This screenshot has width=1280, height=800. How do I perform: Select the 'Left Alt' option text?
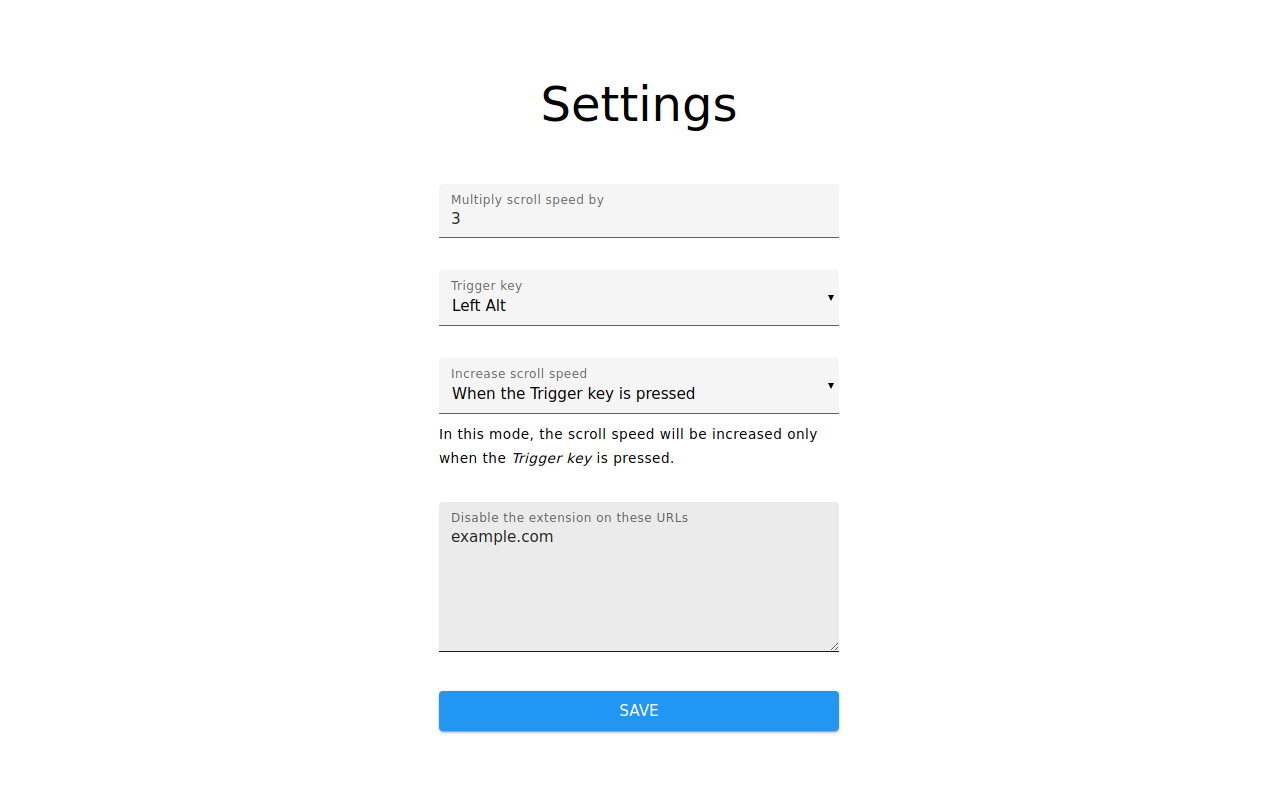479,306
